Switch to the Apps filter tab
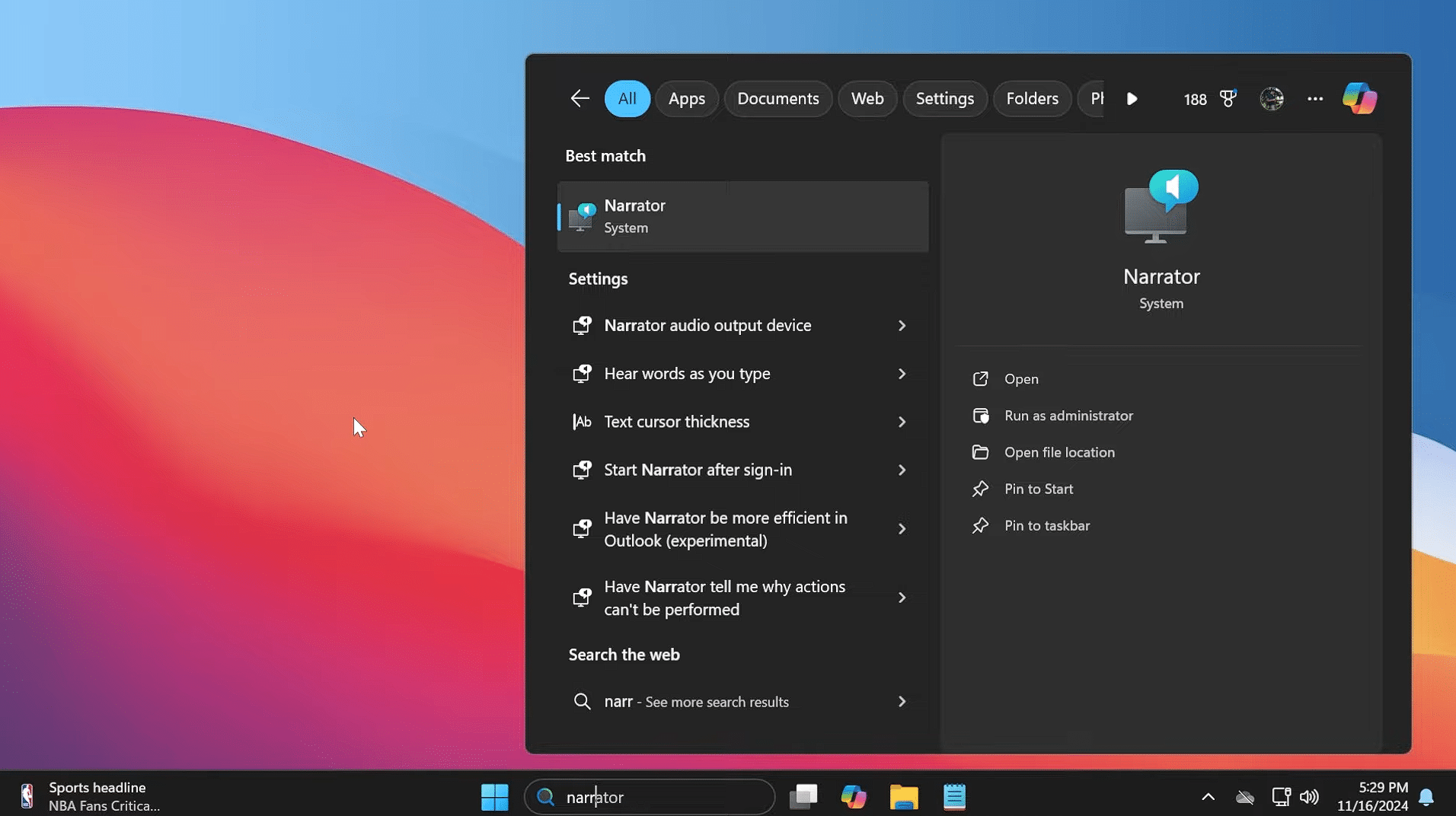1456x816 pixels. tap(686, 98)
